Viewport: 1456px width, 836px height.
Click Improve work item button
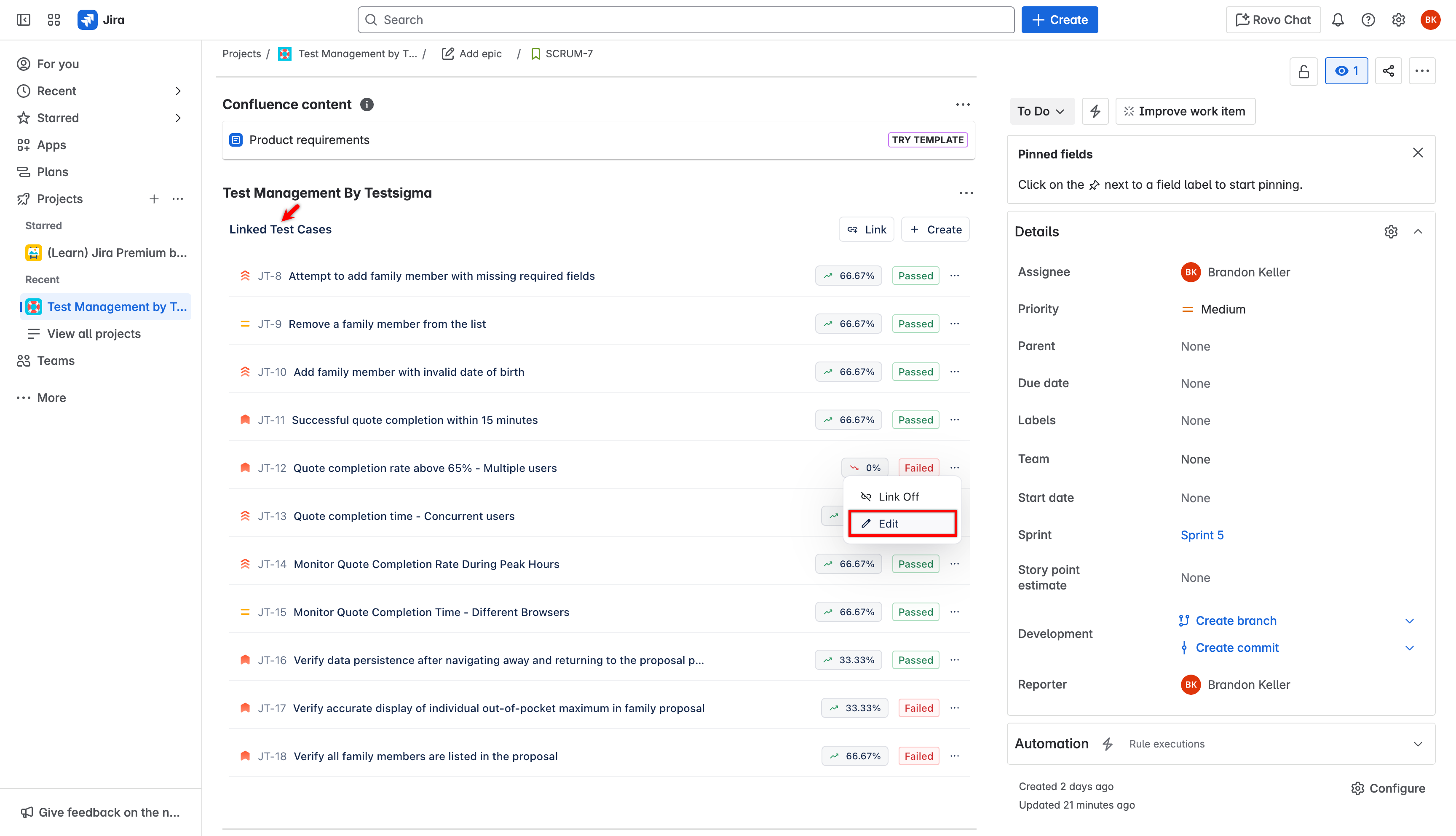[1185, 111]
